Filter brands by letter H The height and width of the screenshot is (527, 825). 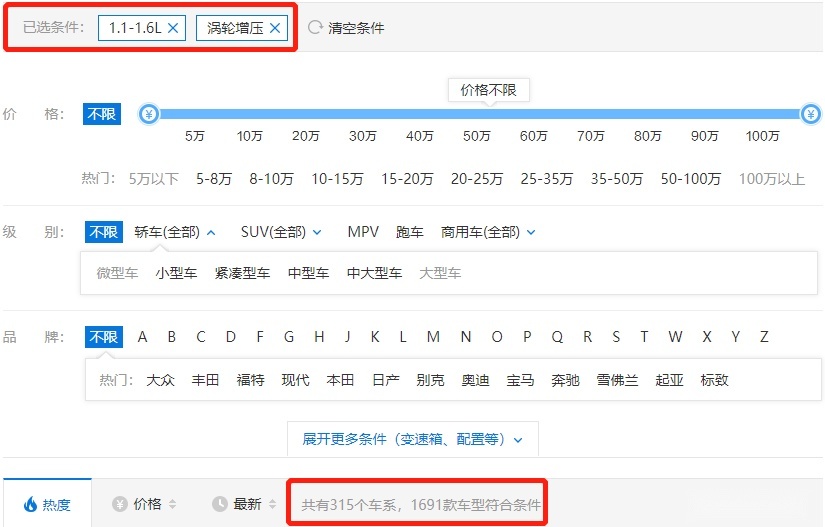319,337
